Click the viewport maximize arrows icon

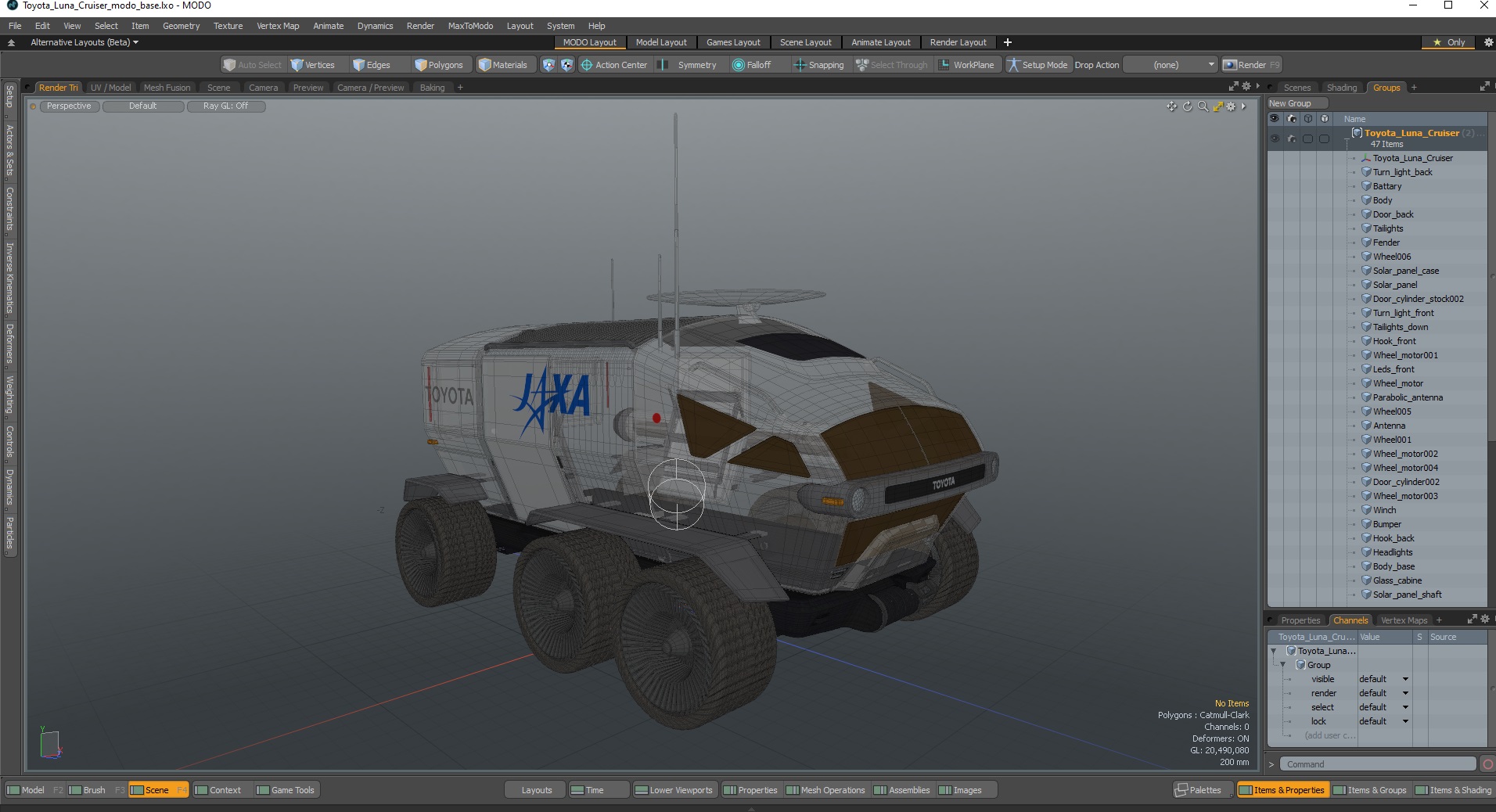point(1217,106)
